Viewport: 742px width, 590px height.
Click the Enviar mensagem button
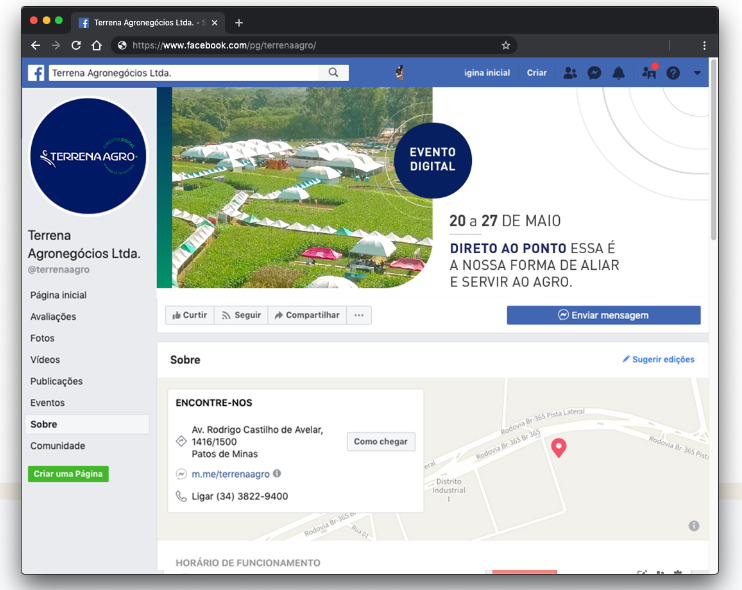tap(603, 315)
